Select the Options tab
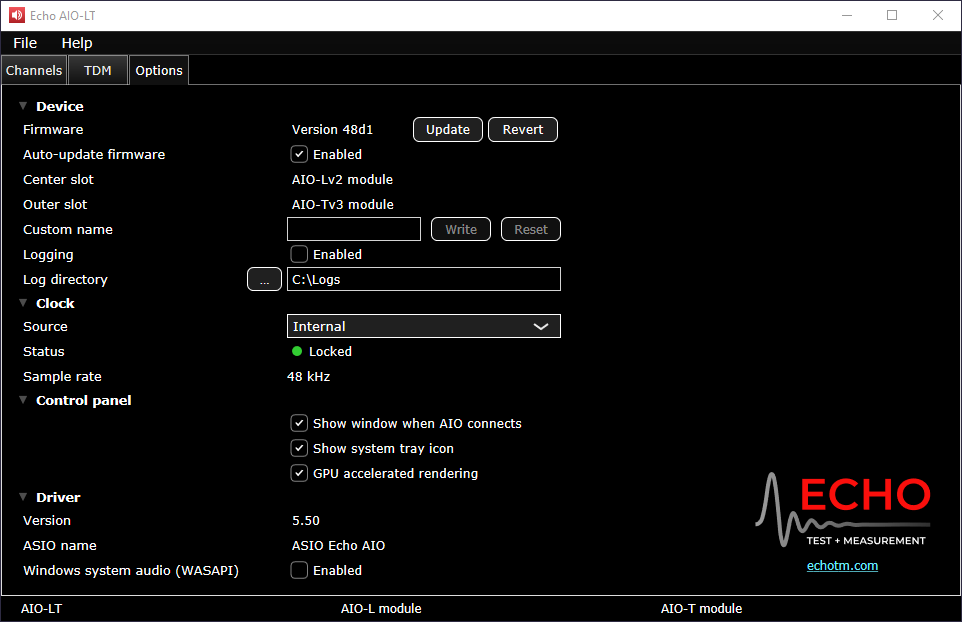Viewport: 962px width, 622px height. point(159,71)
